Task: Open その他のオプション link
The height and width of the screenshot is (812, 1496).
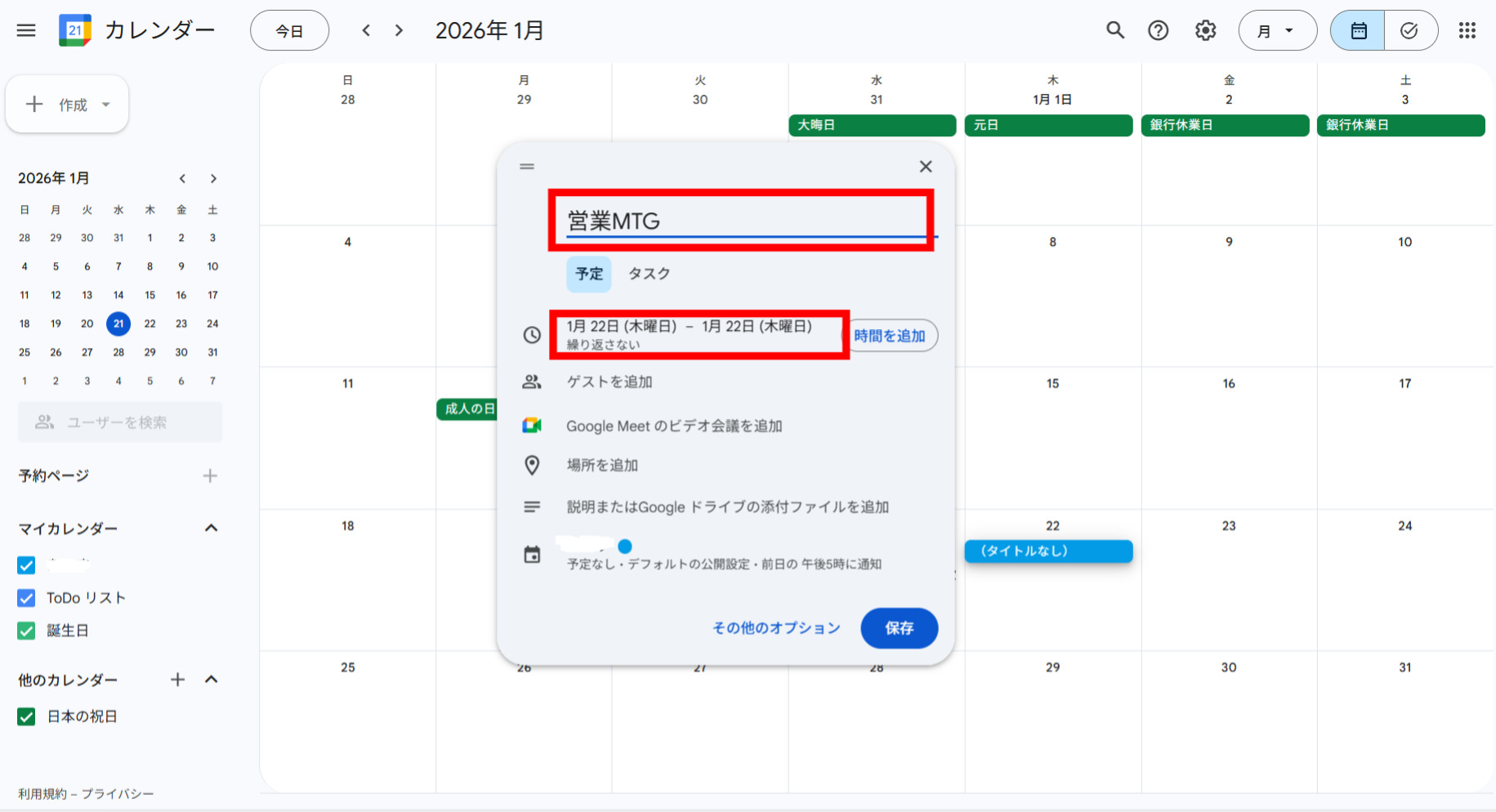Action: click(775, 628)
